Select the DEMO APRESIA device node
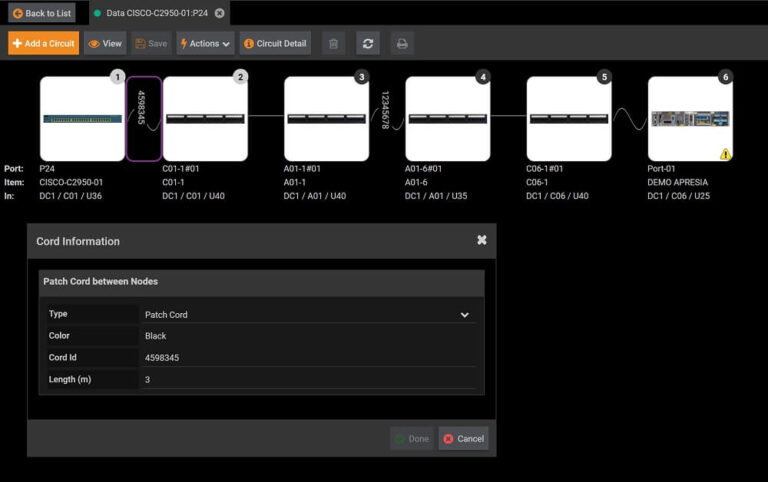The width and height of the screenshot is (768, 482). coord(690,119)
